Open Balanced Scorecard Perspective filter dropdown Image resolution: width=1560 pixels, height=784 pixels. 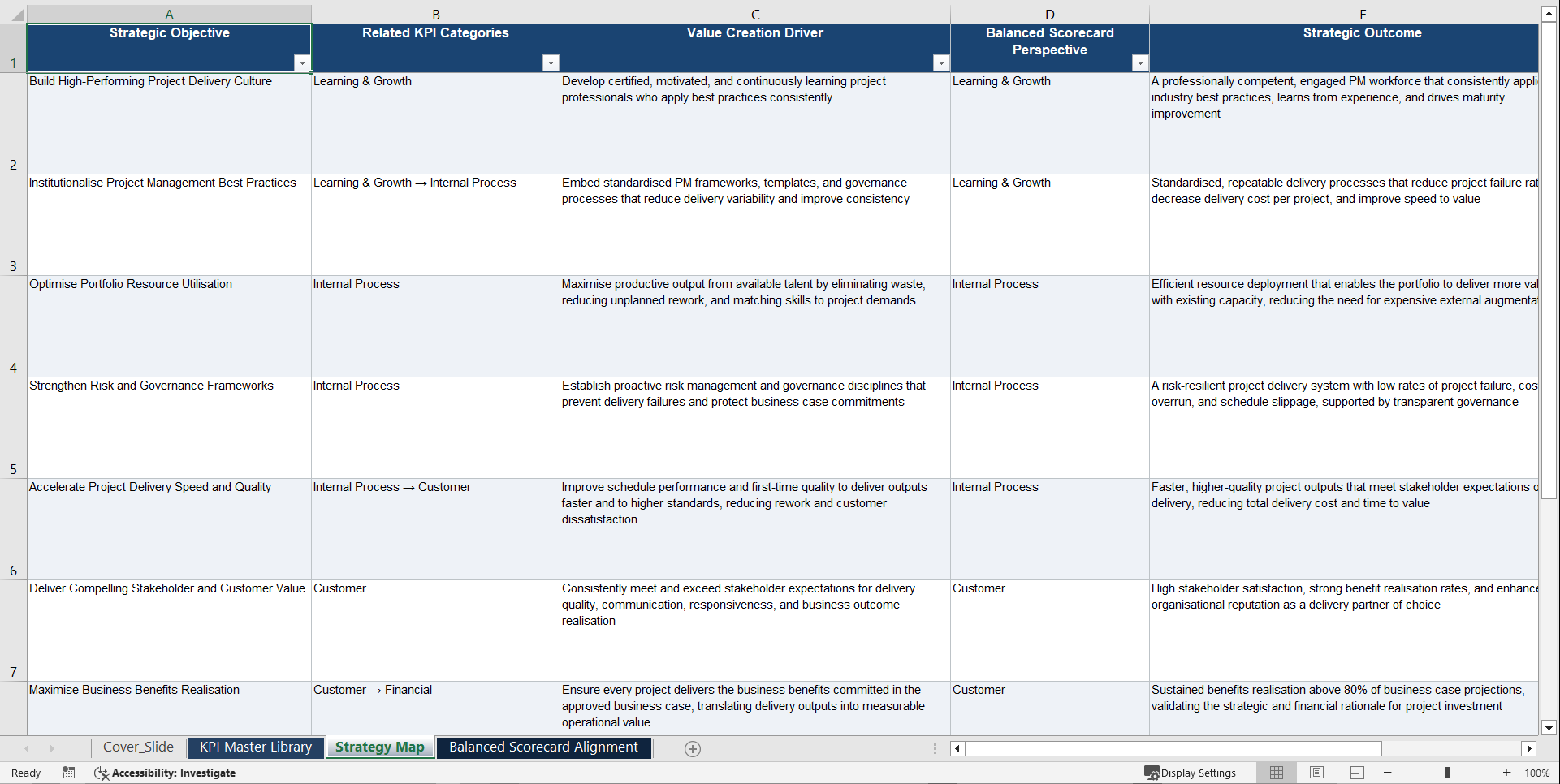coord(1140,63)
